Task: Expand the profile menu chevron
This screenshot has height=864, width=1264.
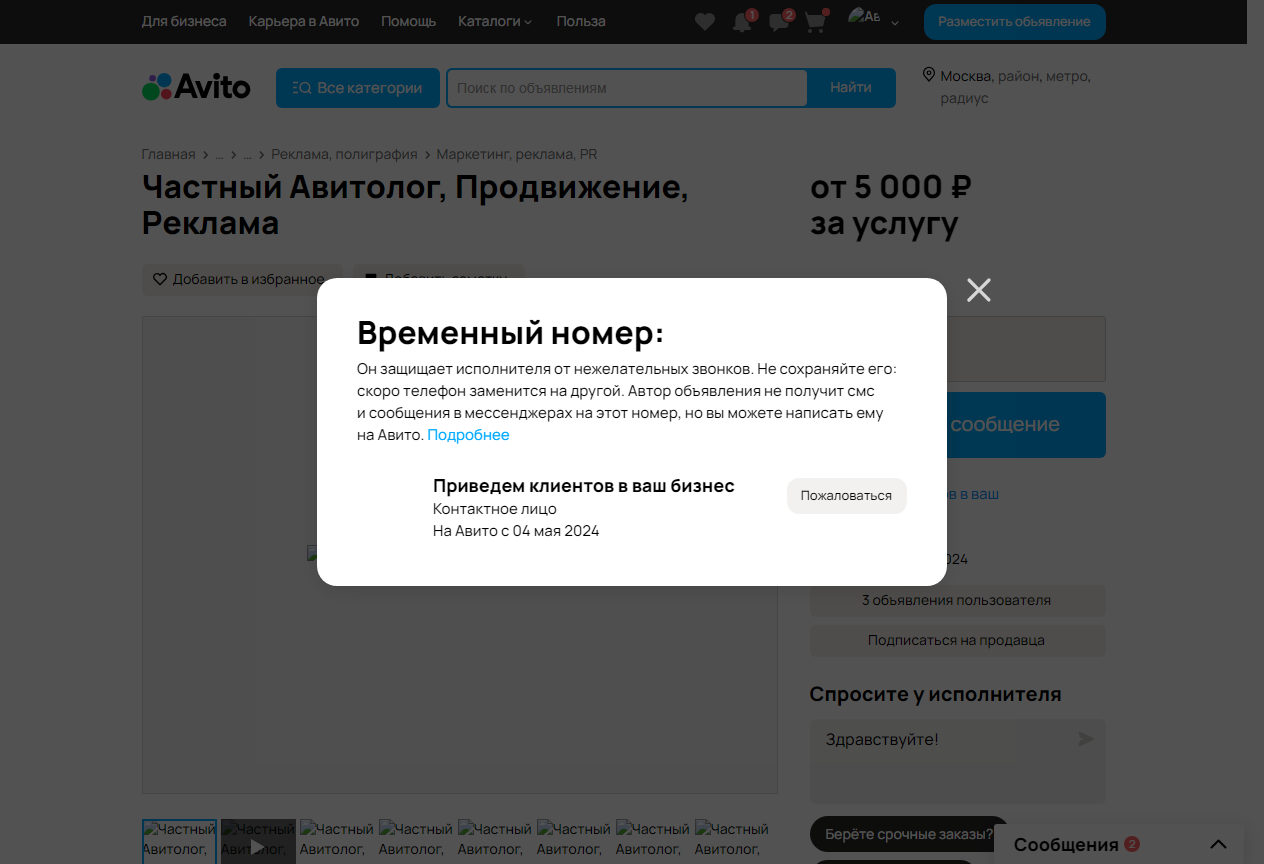Action: pos(895,22)
